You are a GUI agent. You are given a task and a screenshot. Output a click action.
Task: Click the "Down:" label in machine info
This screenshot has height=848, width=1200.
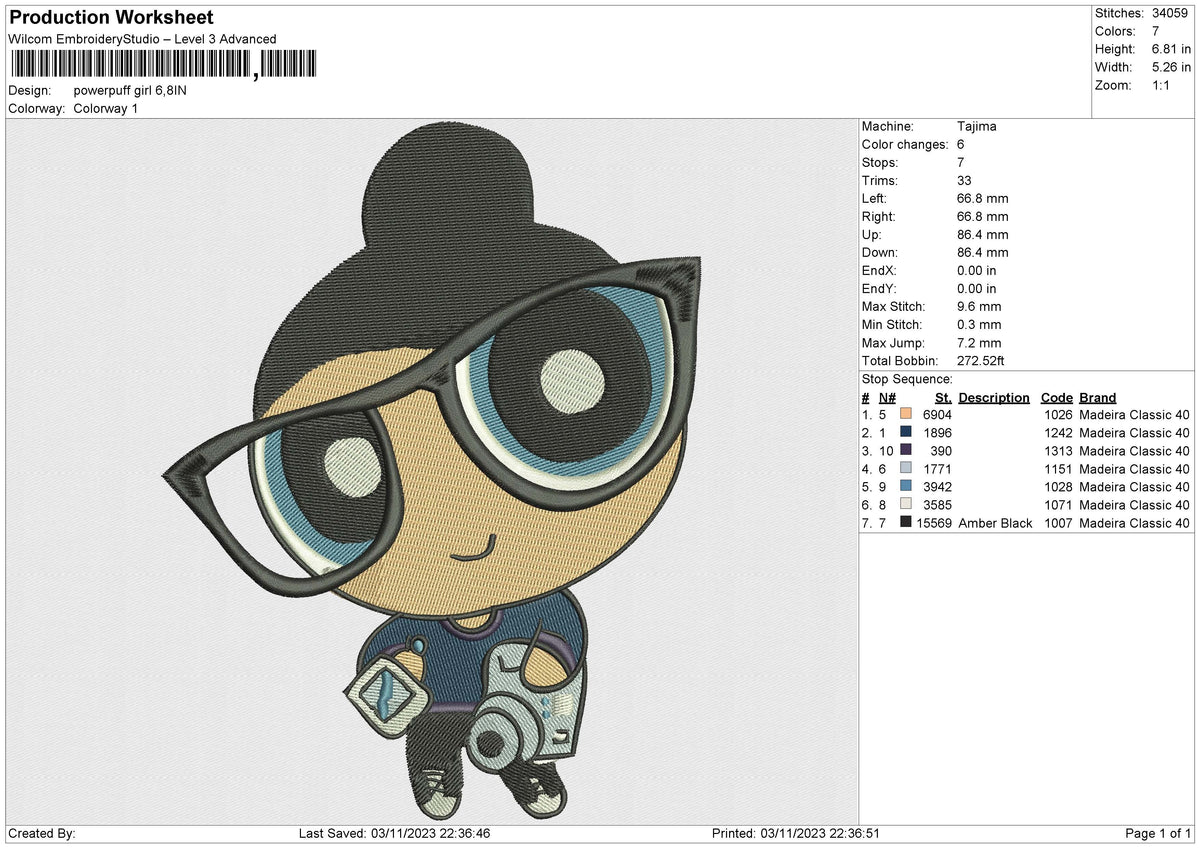click(x=880, y=253)
